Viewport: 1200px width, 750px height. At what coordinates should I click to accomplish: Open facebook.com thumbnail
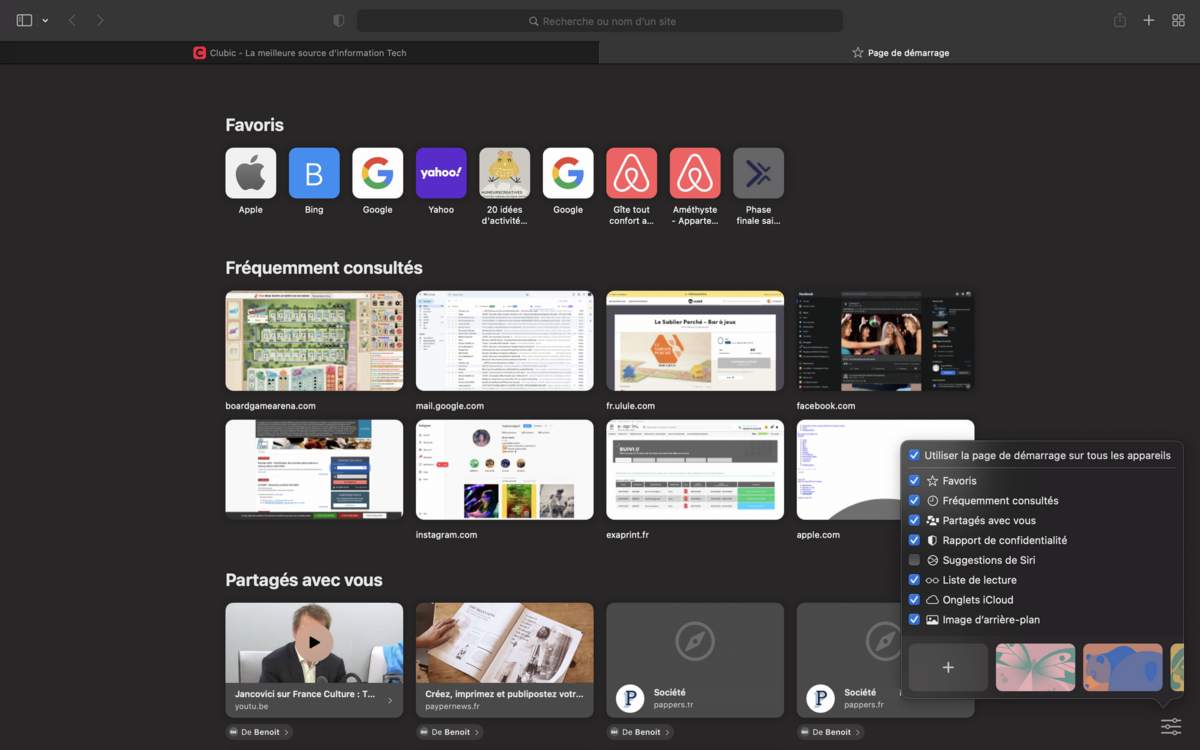point(885,341)
